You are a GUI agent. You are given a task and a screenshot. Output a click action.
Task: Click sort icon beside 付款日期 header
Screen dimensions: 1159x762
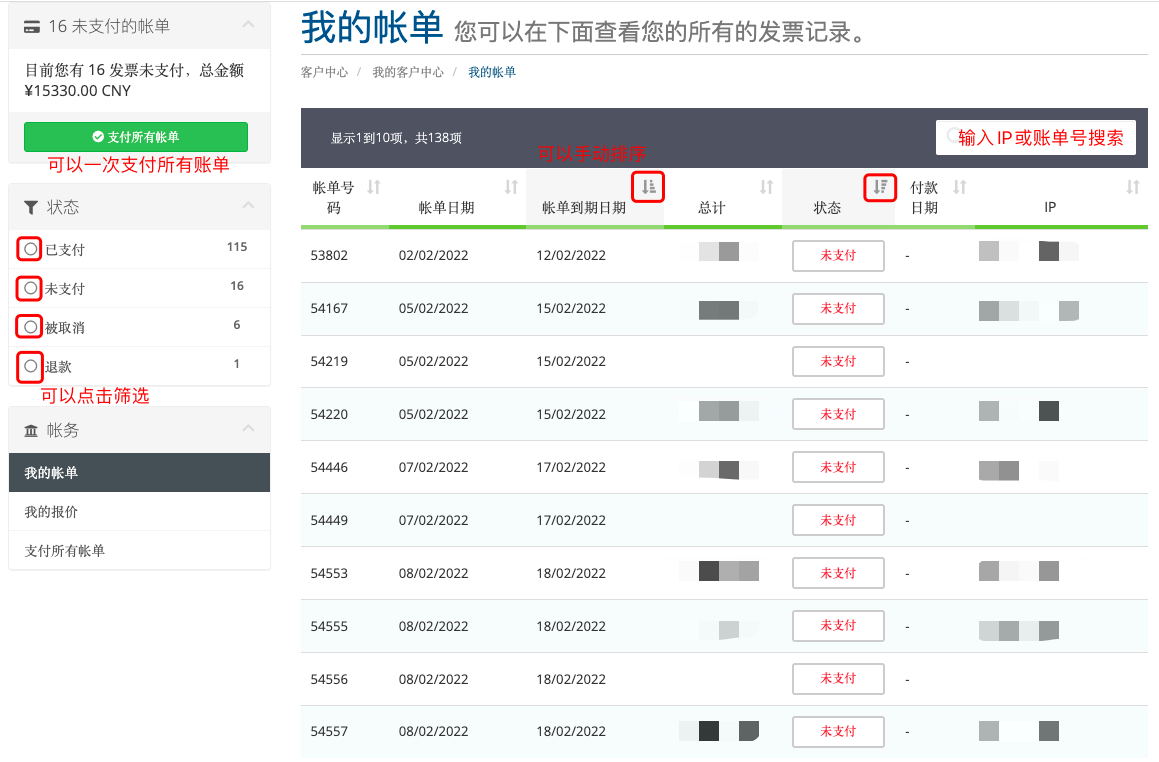(x=960, y=187)
